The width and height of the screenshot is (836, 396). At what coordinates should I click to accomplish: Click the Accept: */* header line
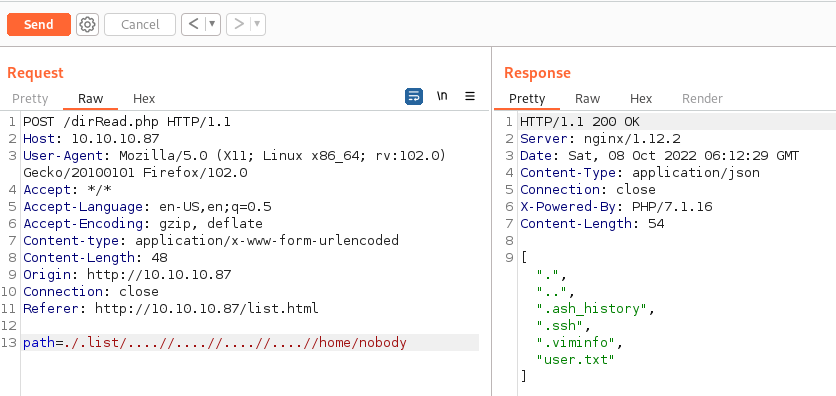coord(67,190)
